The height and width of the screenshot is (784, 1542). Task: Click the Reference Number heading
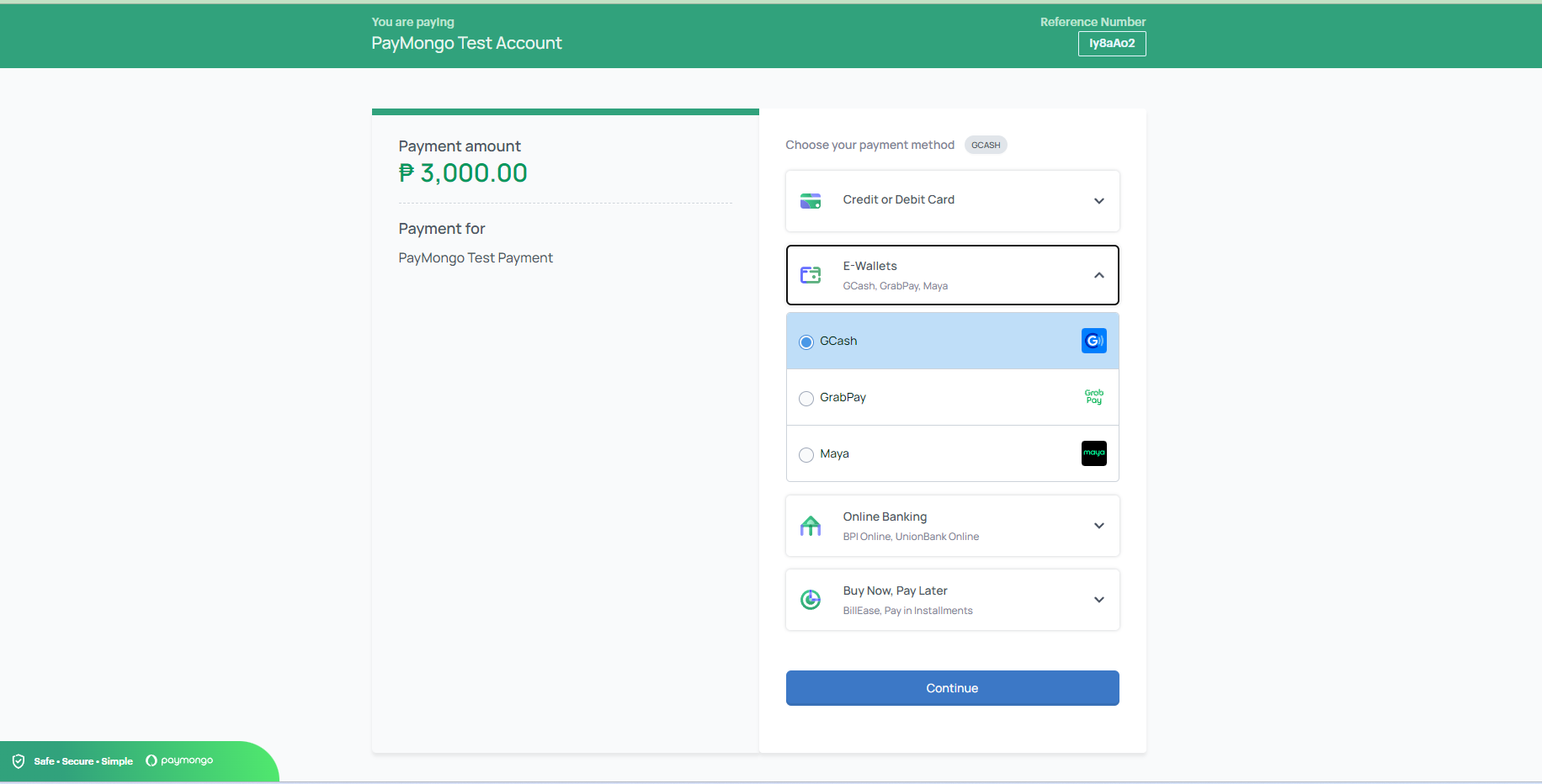(1093, 22)
